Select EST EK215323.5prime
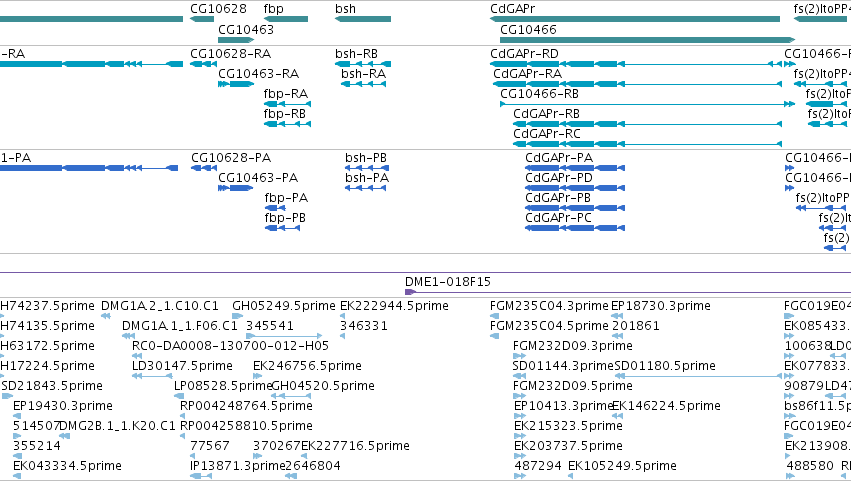 568,426
